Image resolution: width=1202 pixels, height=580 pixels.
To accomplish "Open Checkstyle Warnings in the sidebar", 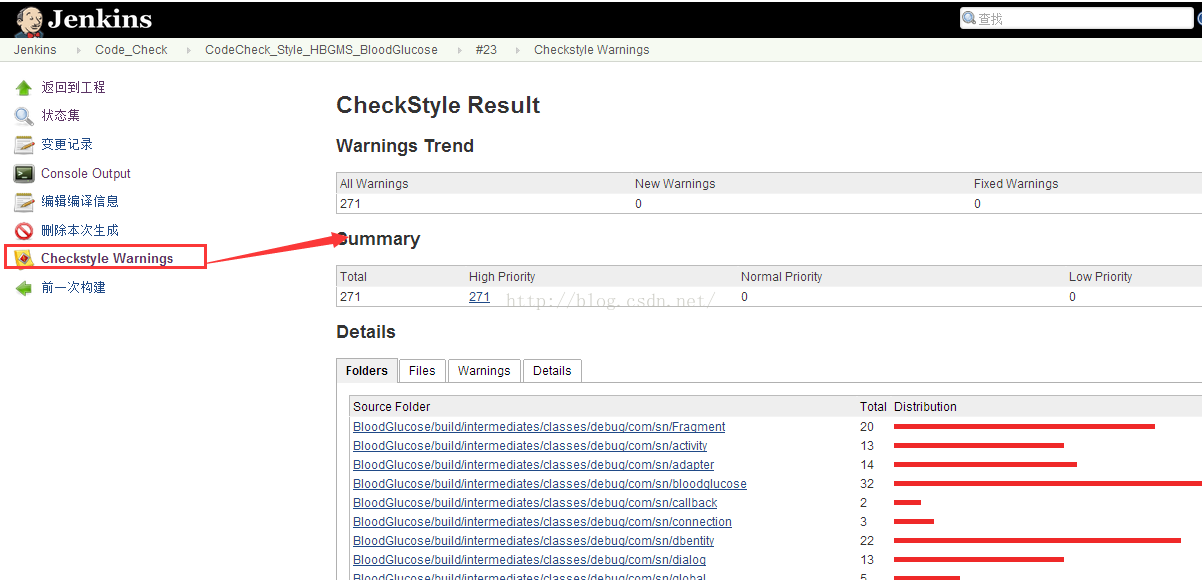I will pos(107,259).
